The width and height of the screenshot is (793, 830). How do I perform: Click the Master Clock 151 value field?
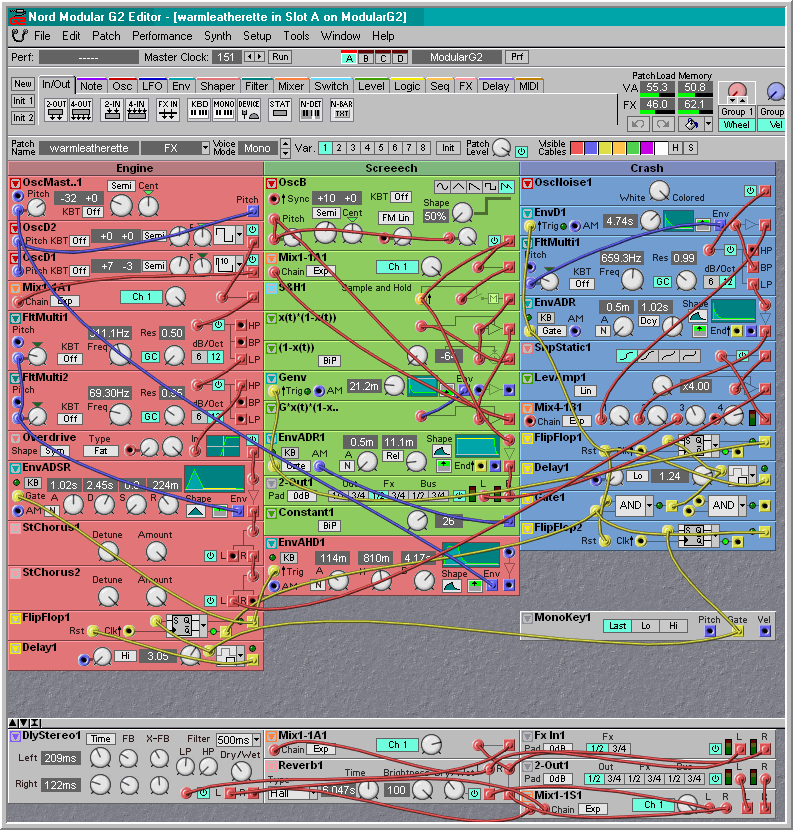[226, 57]
